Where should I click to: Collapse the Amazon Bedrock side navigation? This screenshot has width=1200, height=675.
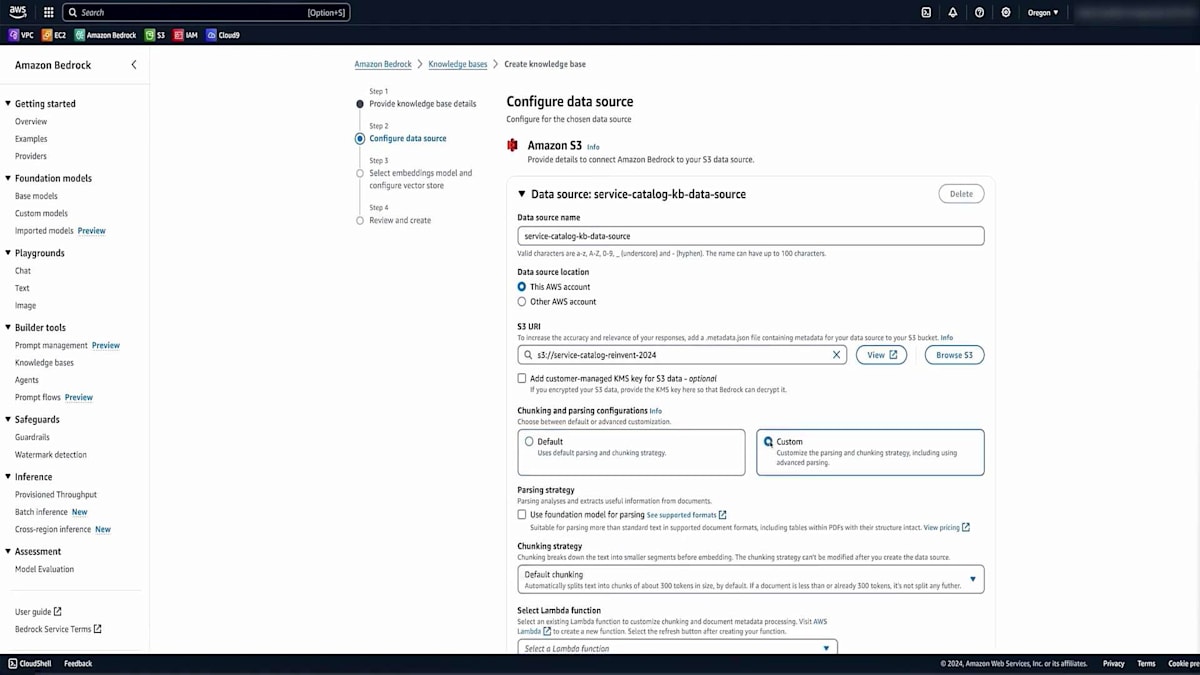click(x=134, y=65)
